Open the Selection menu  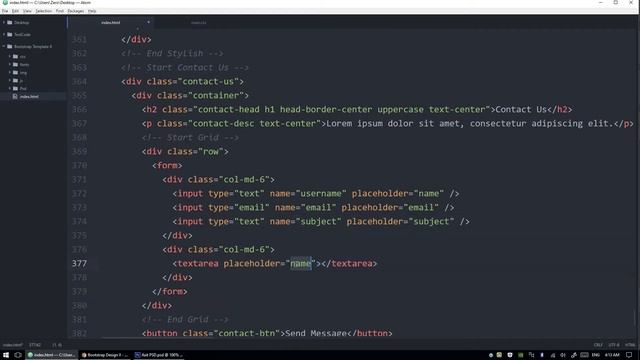coord(44,11)
